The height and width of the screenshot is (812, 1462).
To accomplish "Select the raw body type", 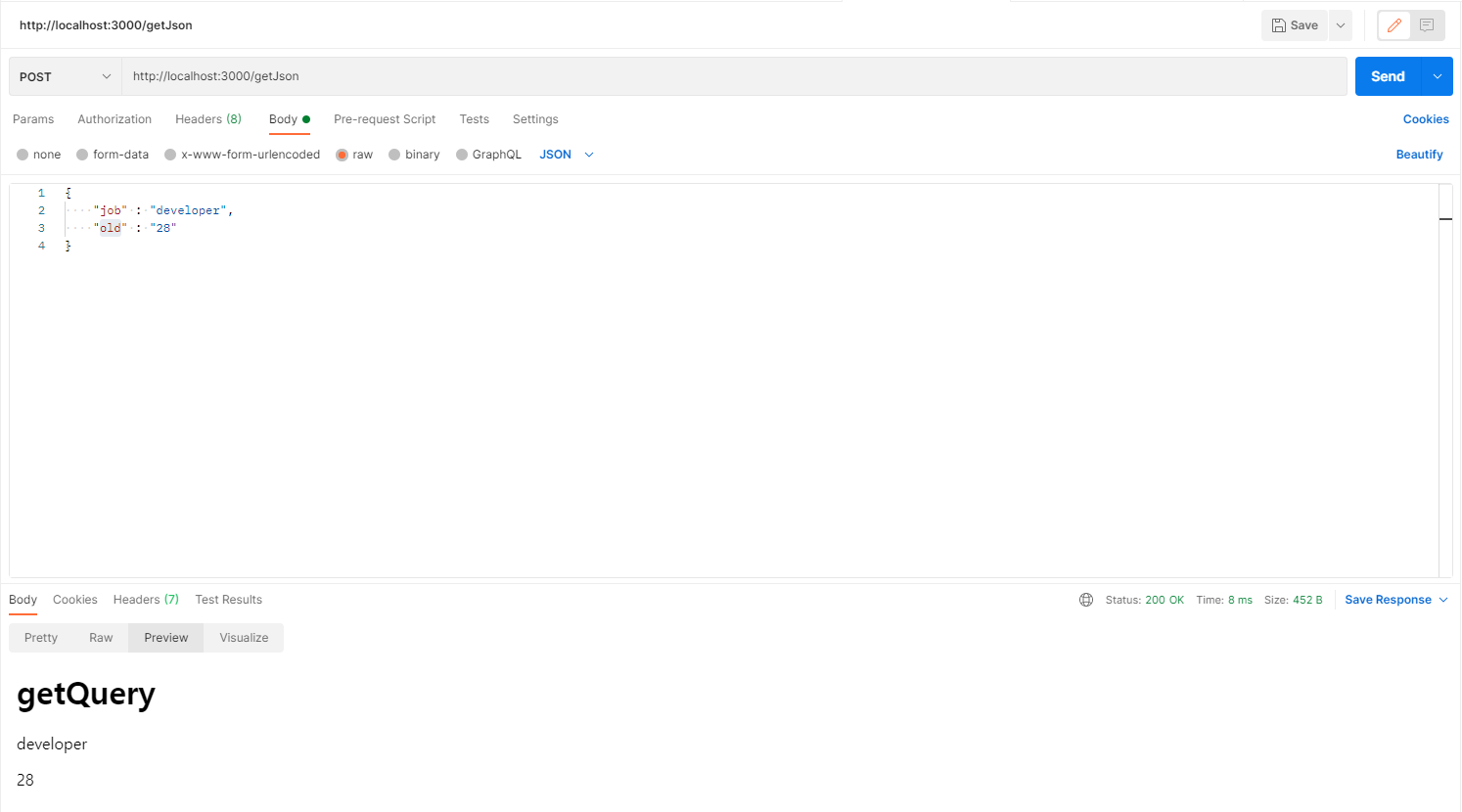I will 354,155.
